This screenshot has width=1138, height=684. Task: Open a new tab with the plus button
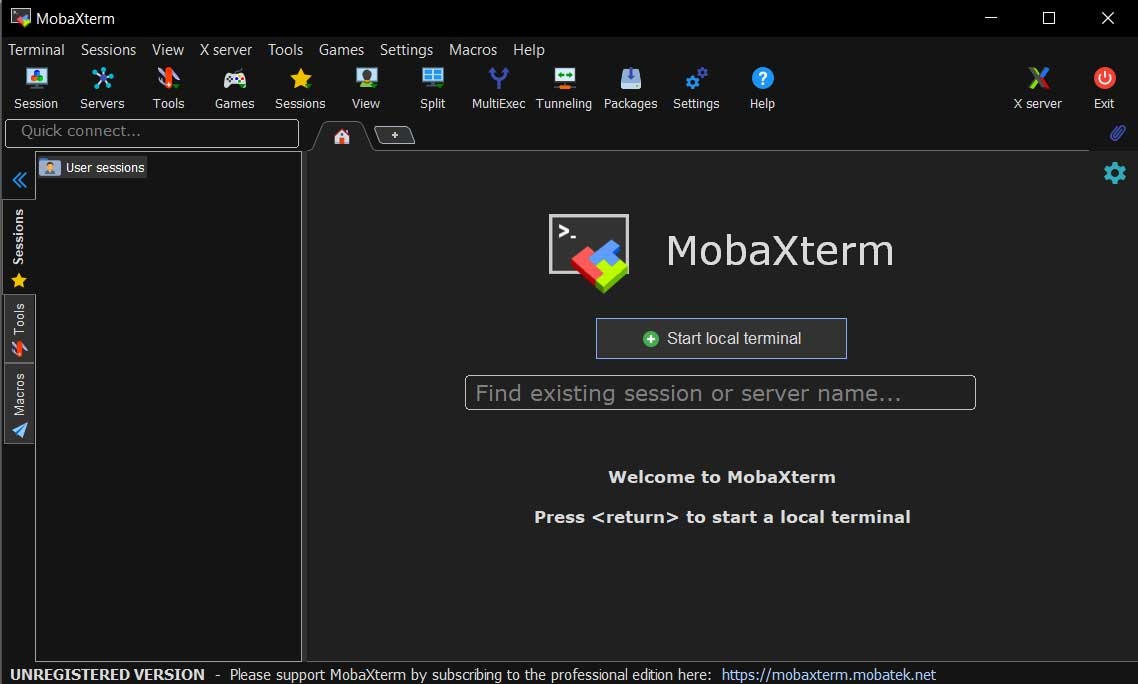[x=394, y=134]
